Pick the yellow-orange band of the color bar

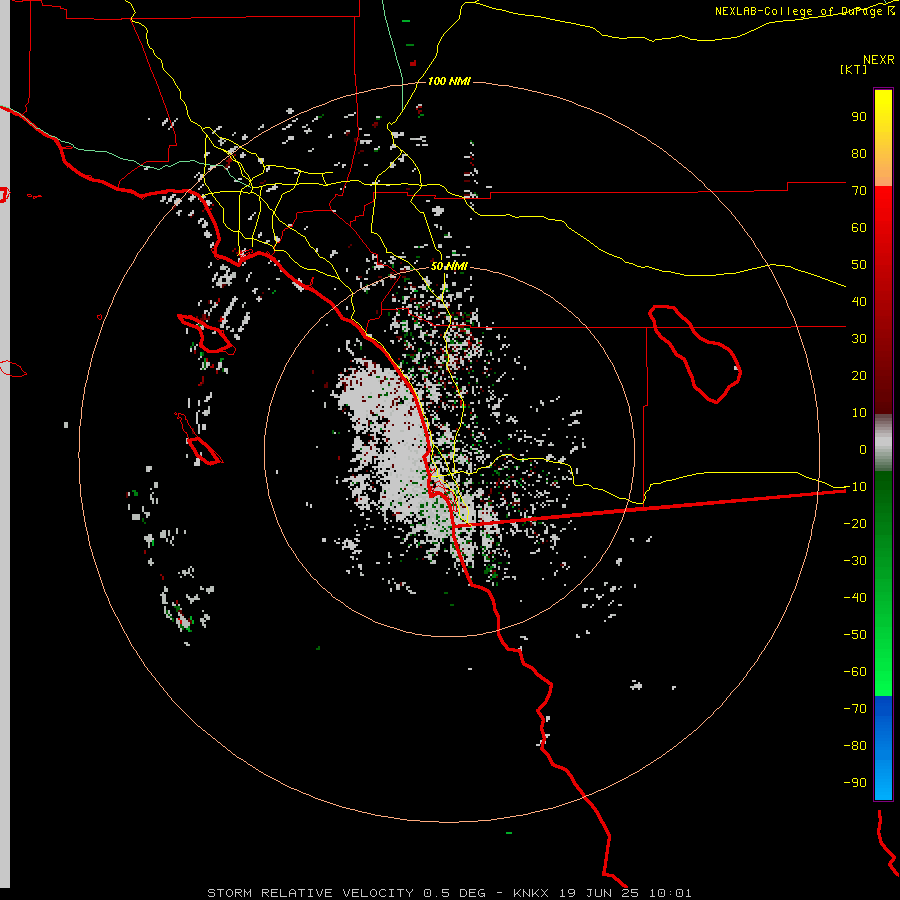883,138
